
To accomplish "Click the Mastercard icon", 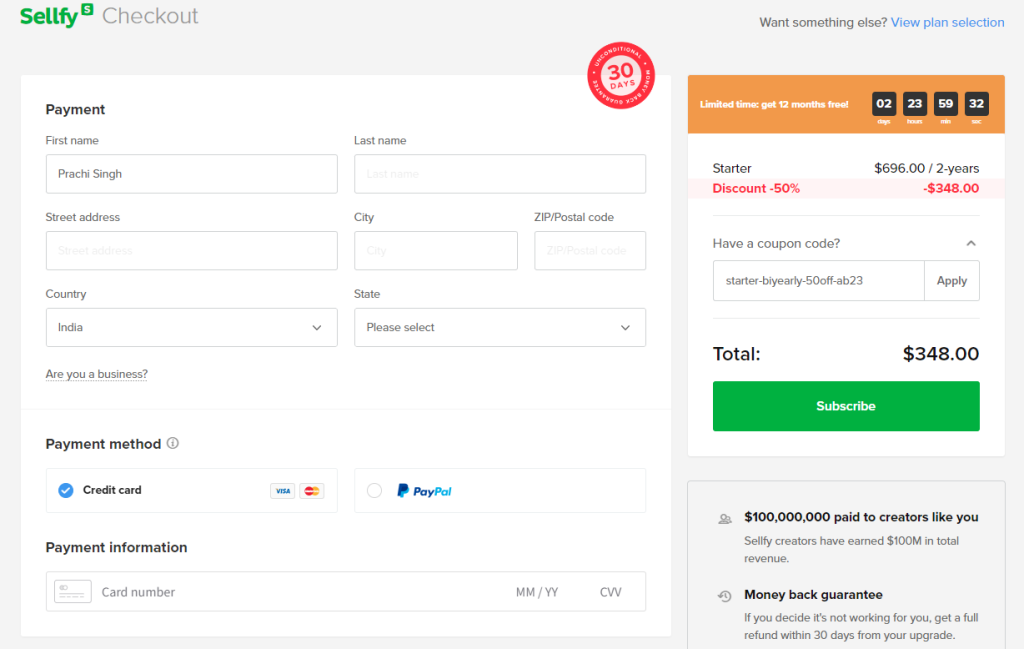I will point(312,491).
